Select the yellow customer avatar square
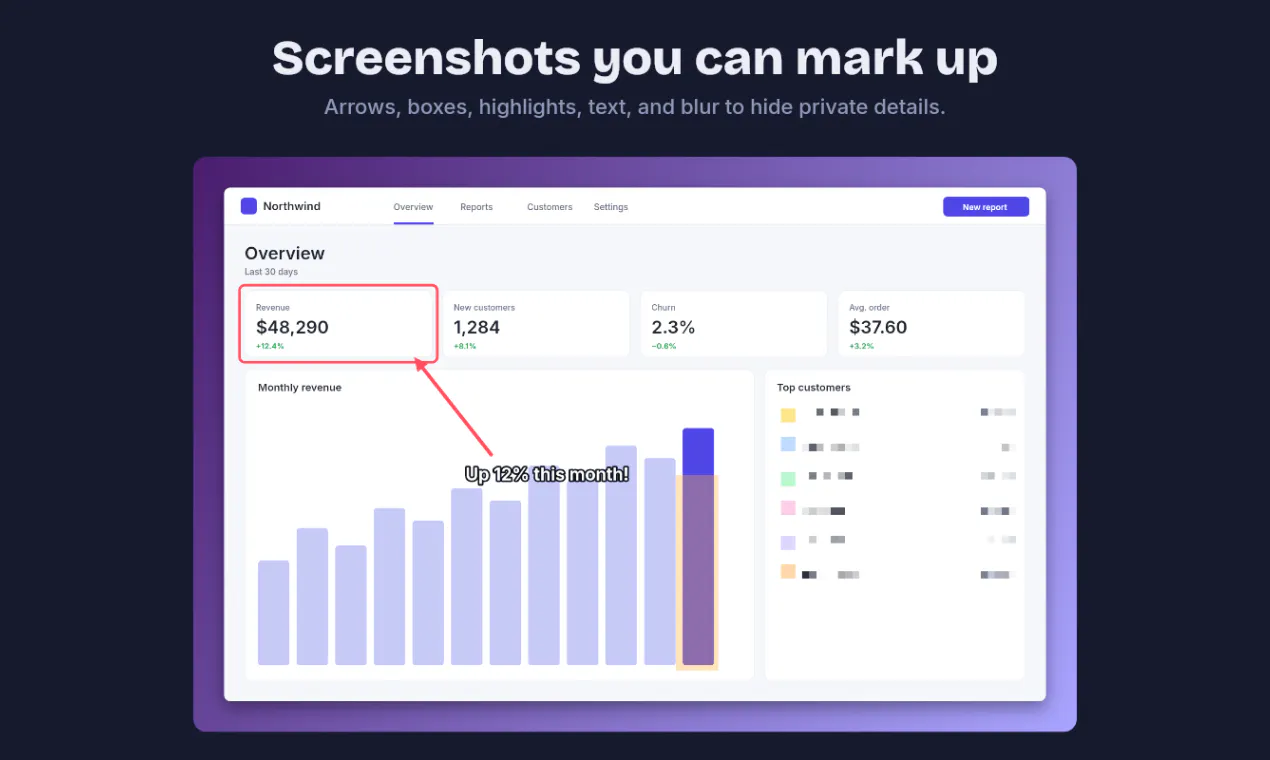The image size is (1270, 760). (788, 415)
